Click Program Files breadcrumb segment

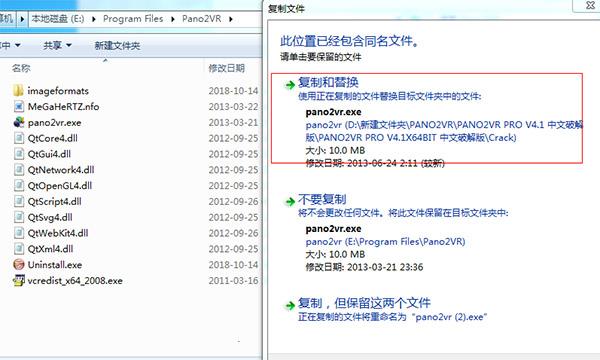(x=133, y=19)
